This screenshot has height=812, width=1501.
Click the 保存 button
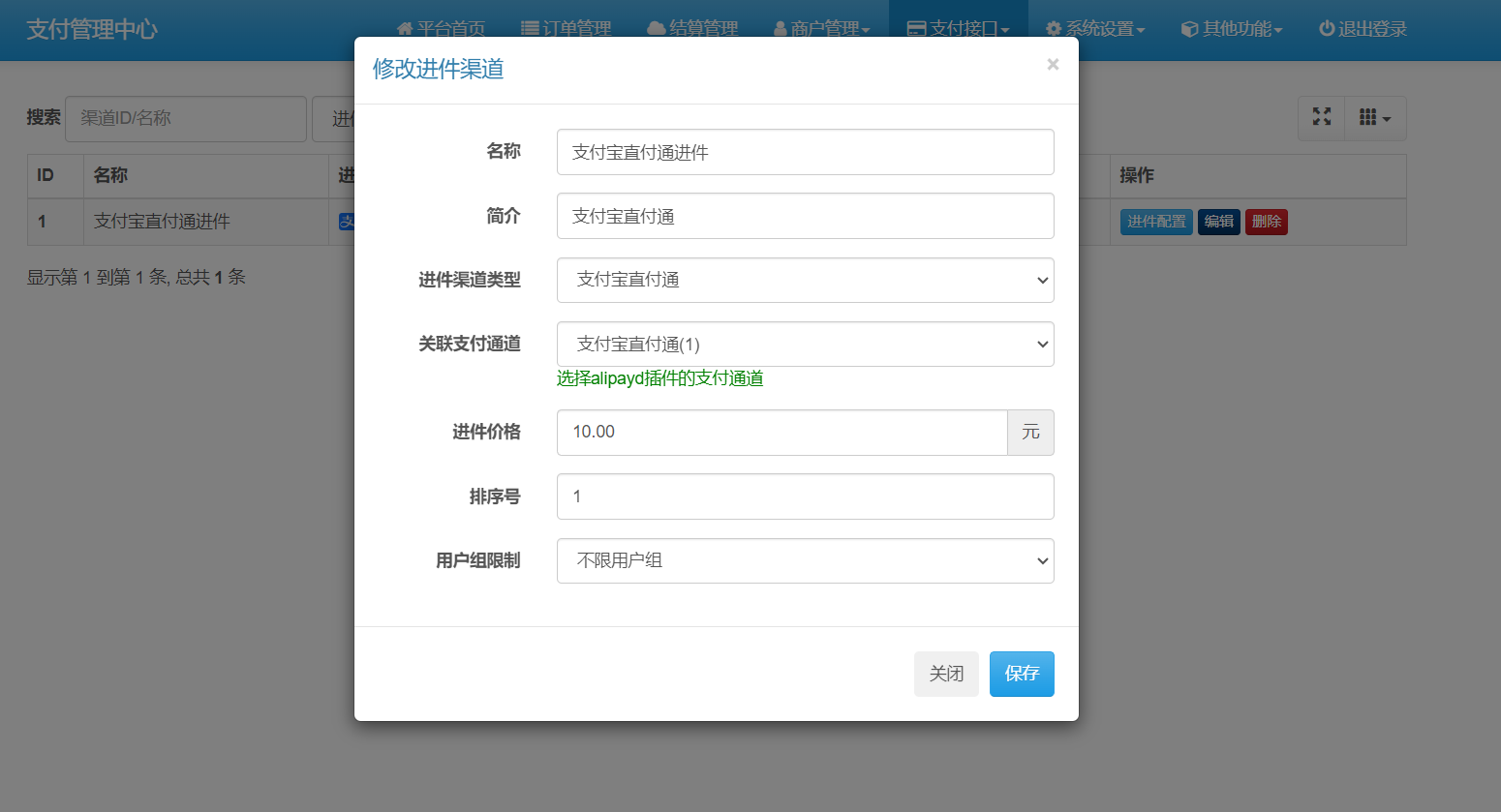[x=1022, y=674]
